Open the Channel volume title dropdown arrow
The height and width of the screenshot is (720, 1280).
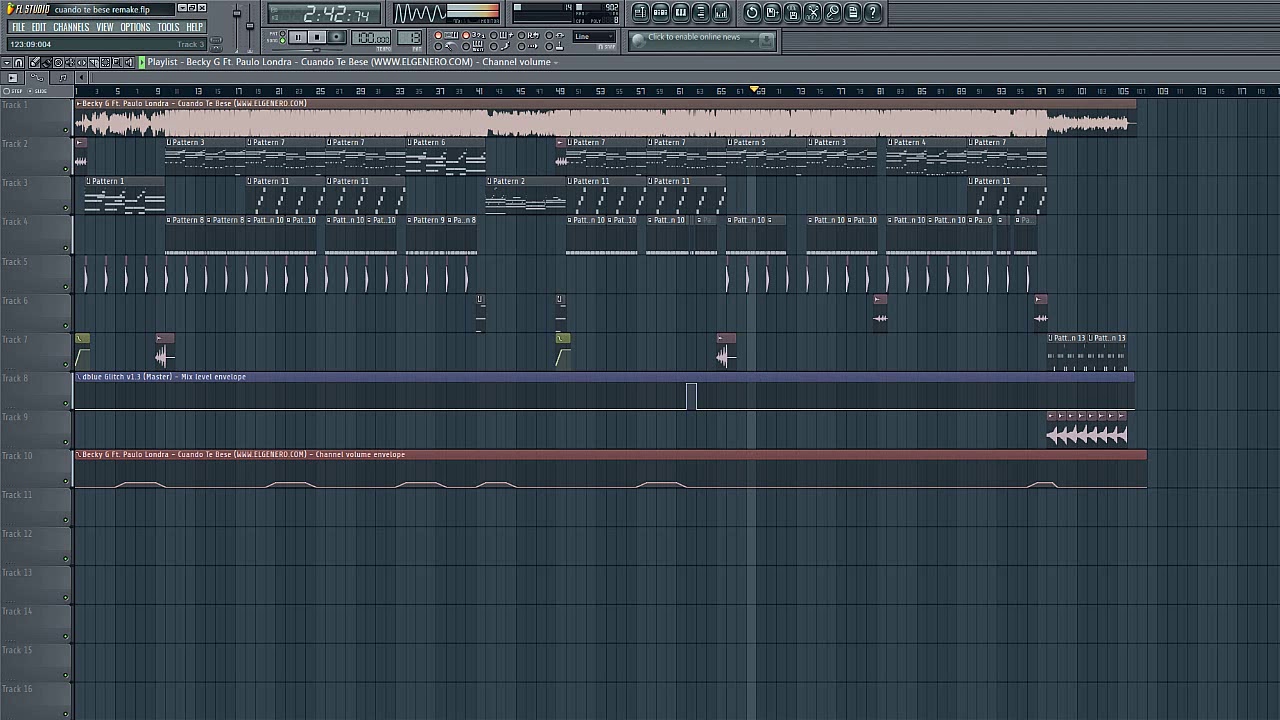555,62
